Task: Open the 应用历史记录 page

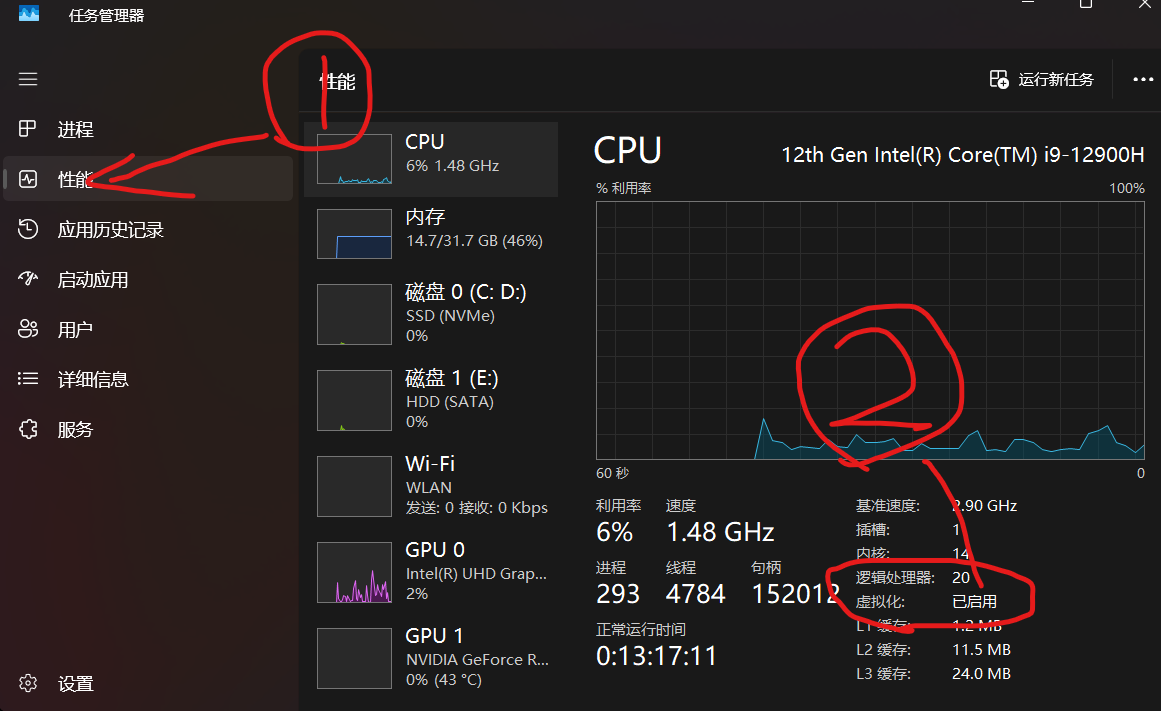Action: [x=148, y=229]
